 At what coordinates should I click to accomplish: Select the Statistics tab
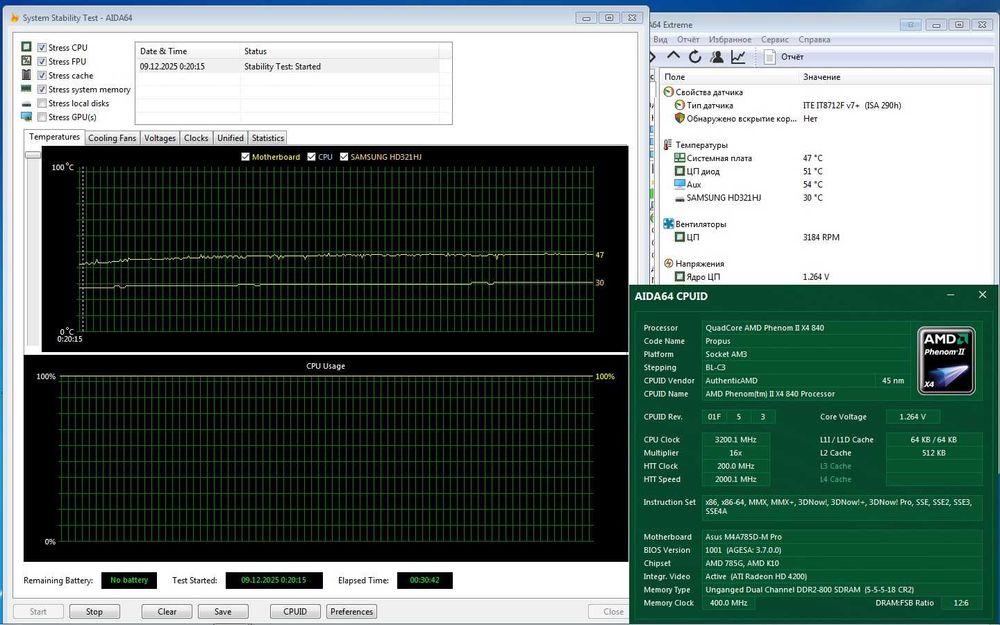coord(268,138)
